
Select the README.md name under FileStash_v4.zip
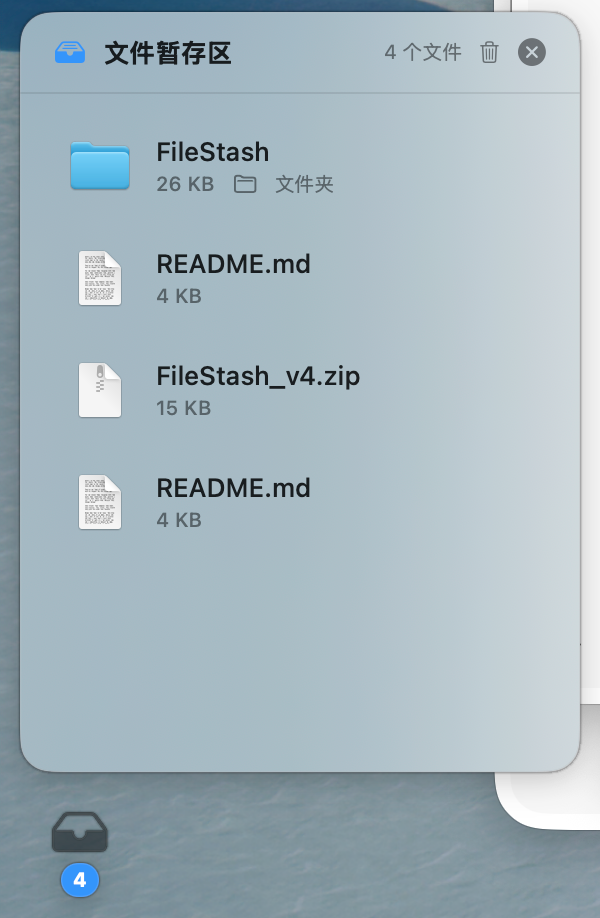click(233, 488)
